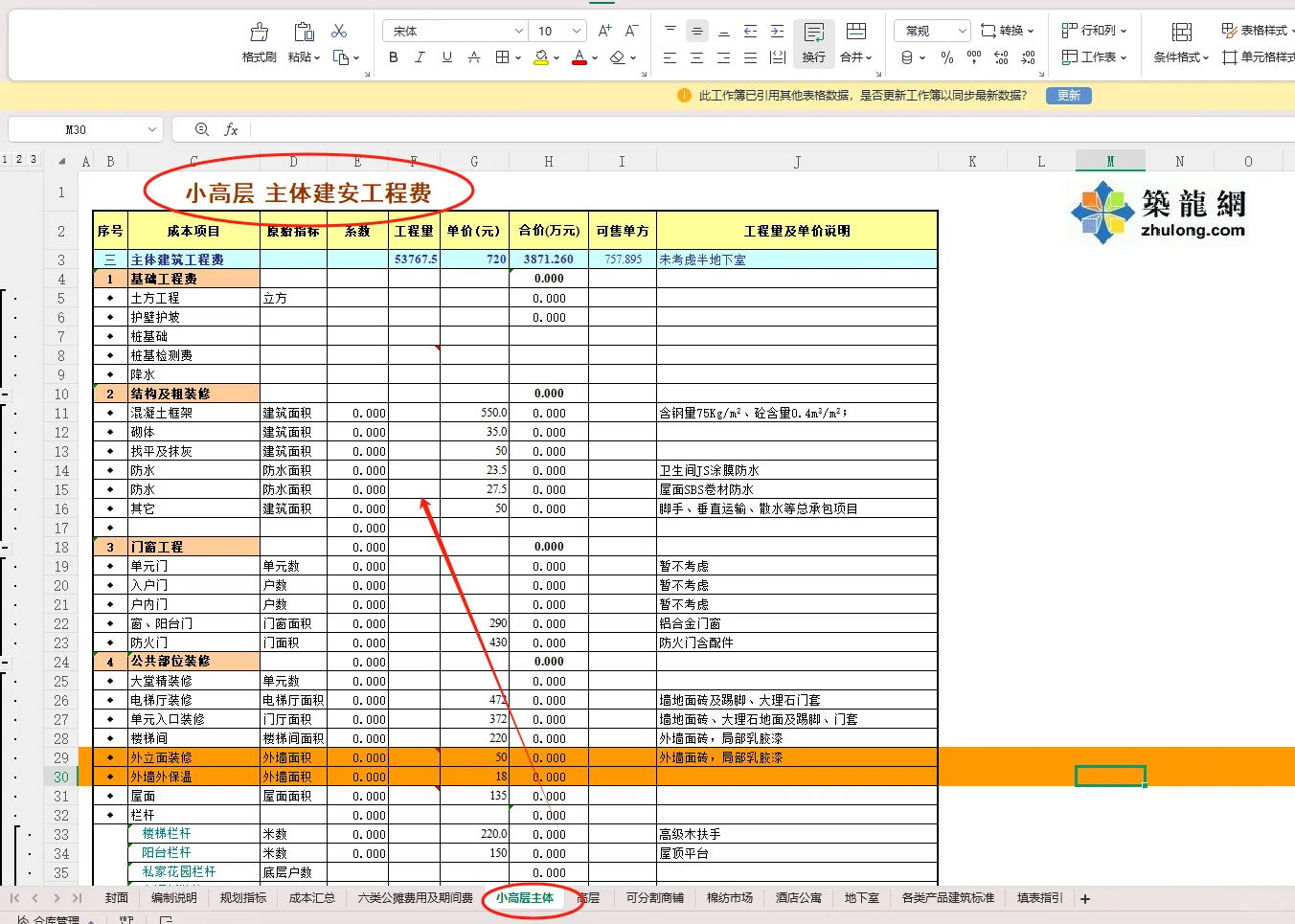Image resolution: width=1295 pixels, height=924 pixels.
Task: Center text horizontally
Action: 697,57
